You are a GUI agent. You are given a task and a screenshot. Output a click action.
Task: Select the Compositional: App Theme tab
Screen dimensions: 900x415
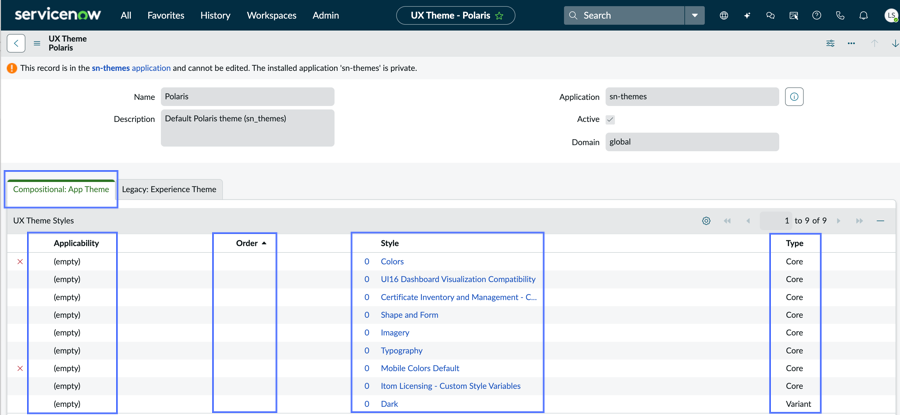[x=61, y=189]
